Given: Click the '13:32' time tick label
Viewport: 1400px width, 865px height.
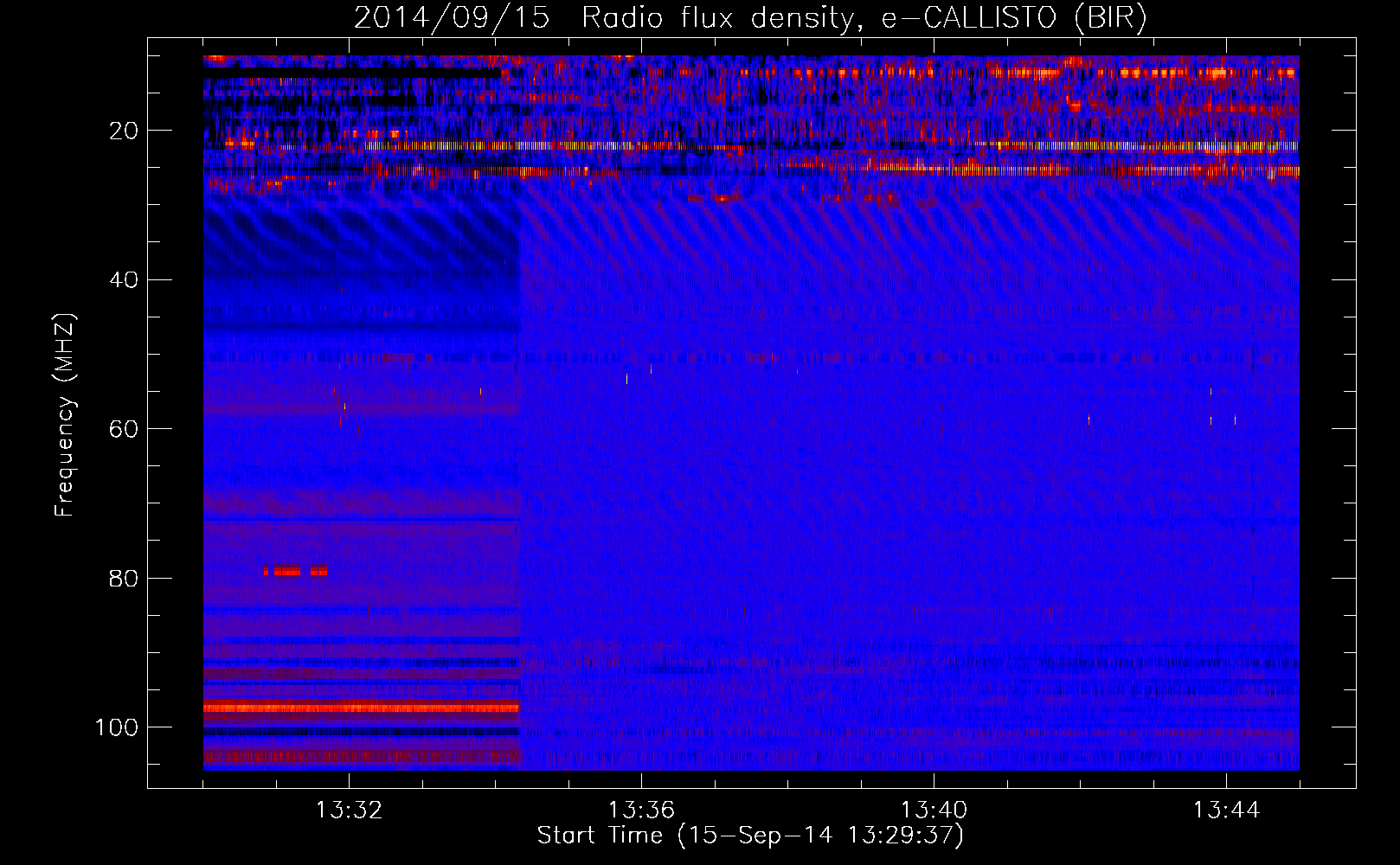Looking at the screenshot, I should [349, 811].
